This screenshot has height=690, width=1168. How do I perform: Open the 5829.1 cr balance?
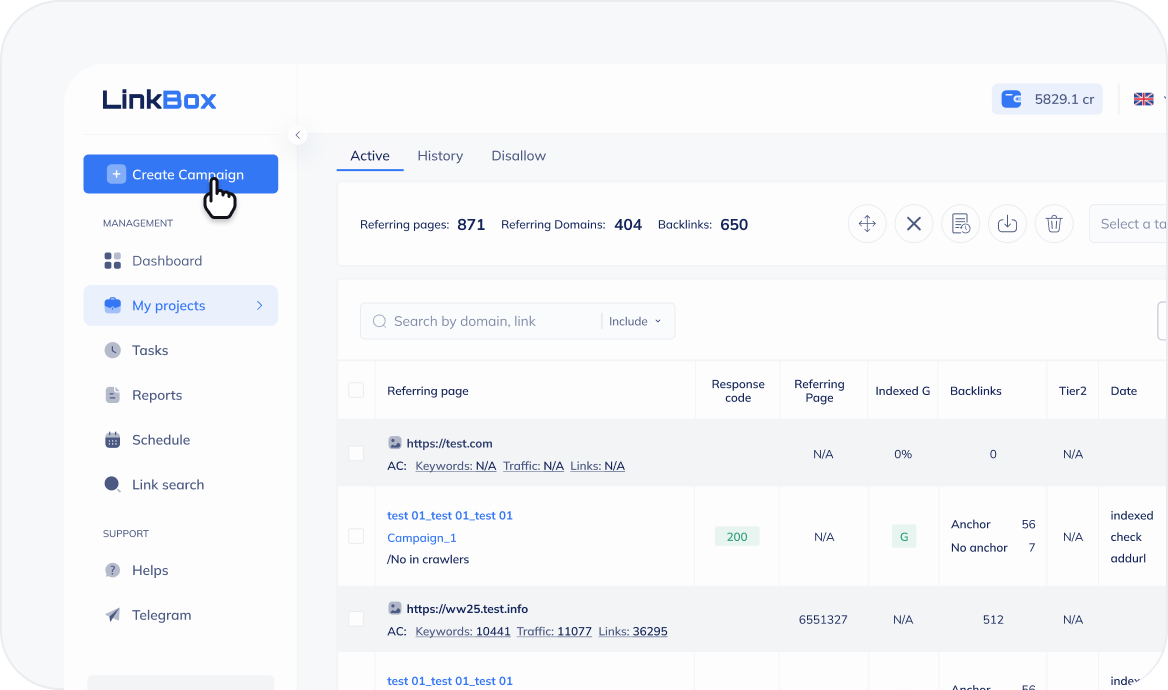point(1047,99)
